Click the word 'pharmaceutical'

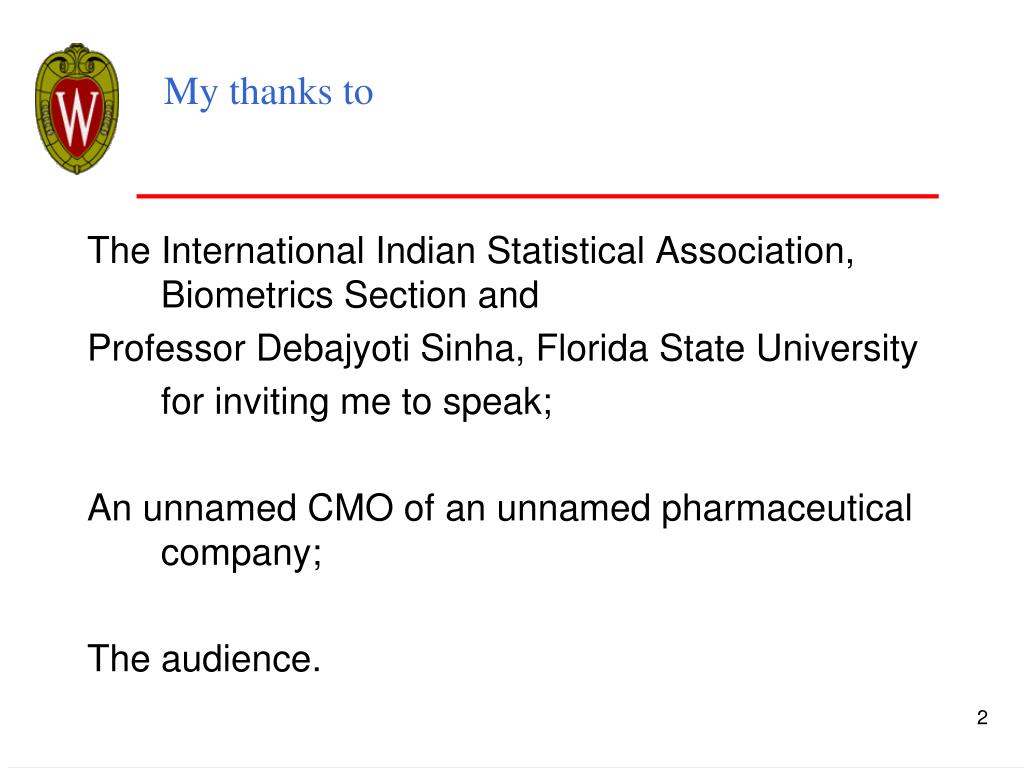tap(787, 509)
